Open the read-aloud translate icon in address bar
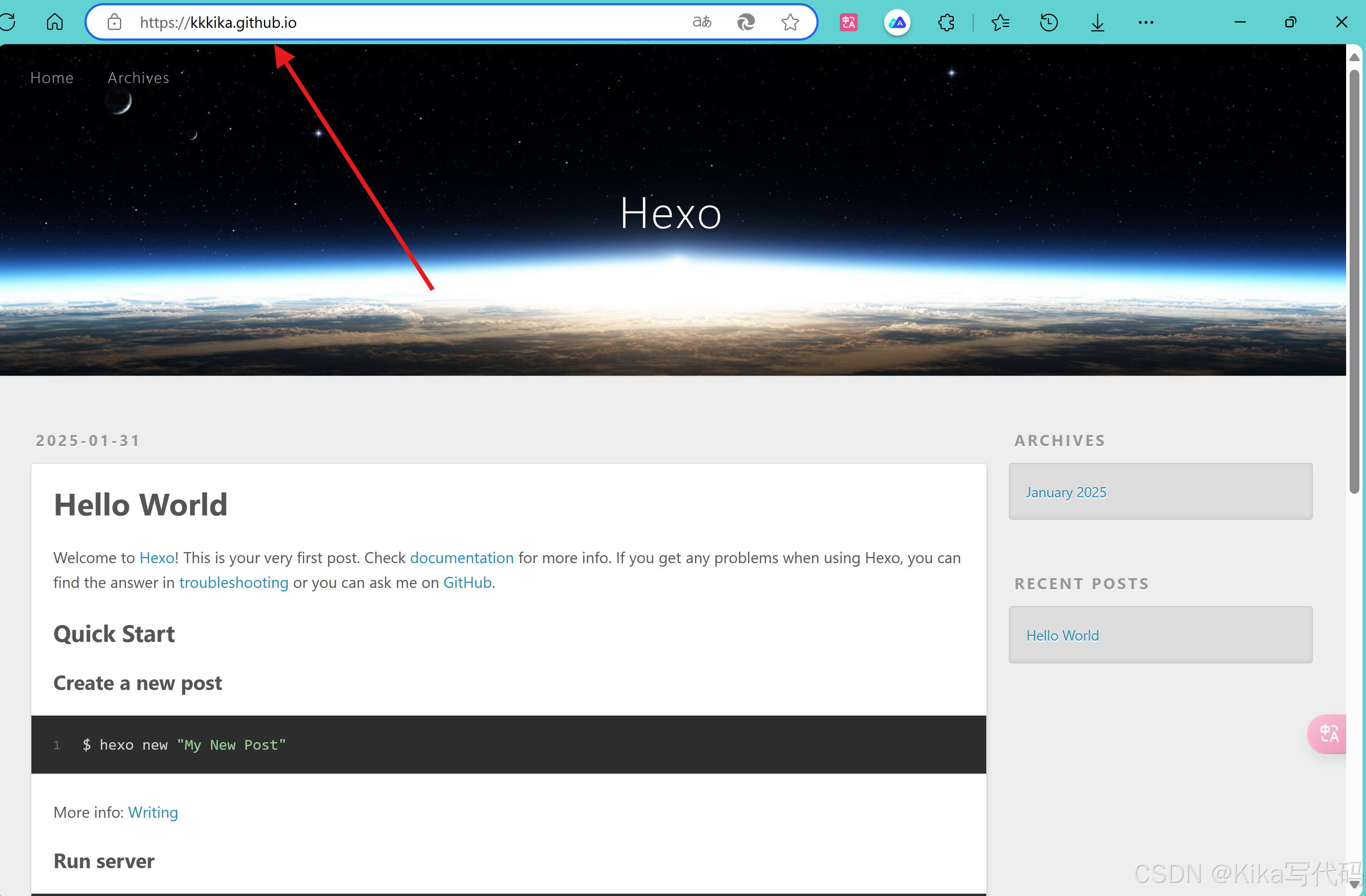This screenshot has width=1366, height=896. [x=702, y=23]
